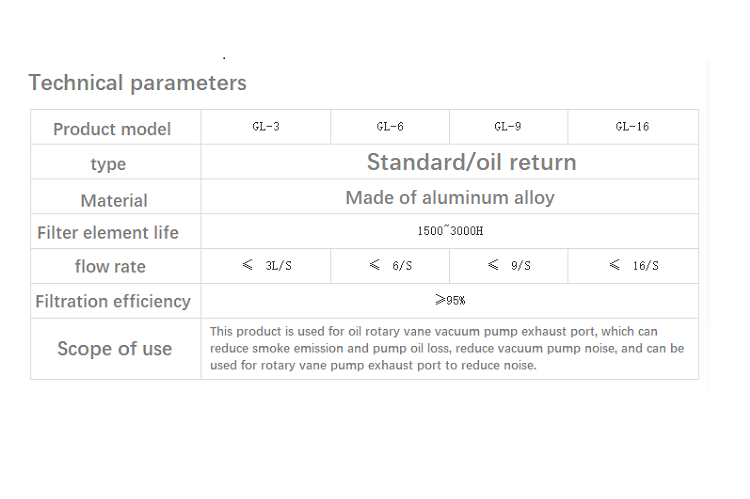
Task: Click the Filtration efficiency row label
Action: (x=113, y=301)
